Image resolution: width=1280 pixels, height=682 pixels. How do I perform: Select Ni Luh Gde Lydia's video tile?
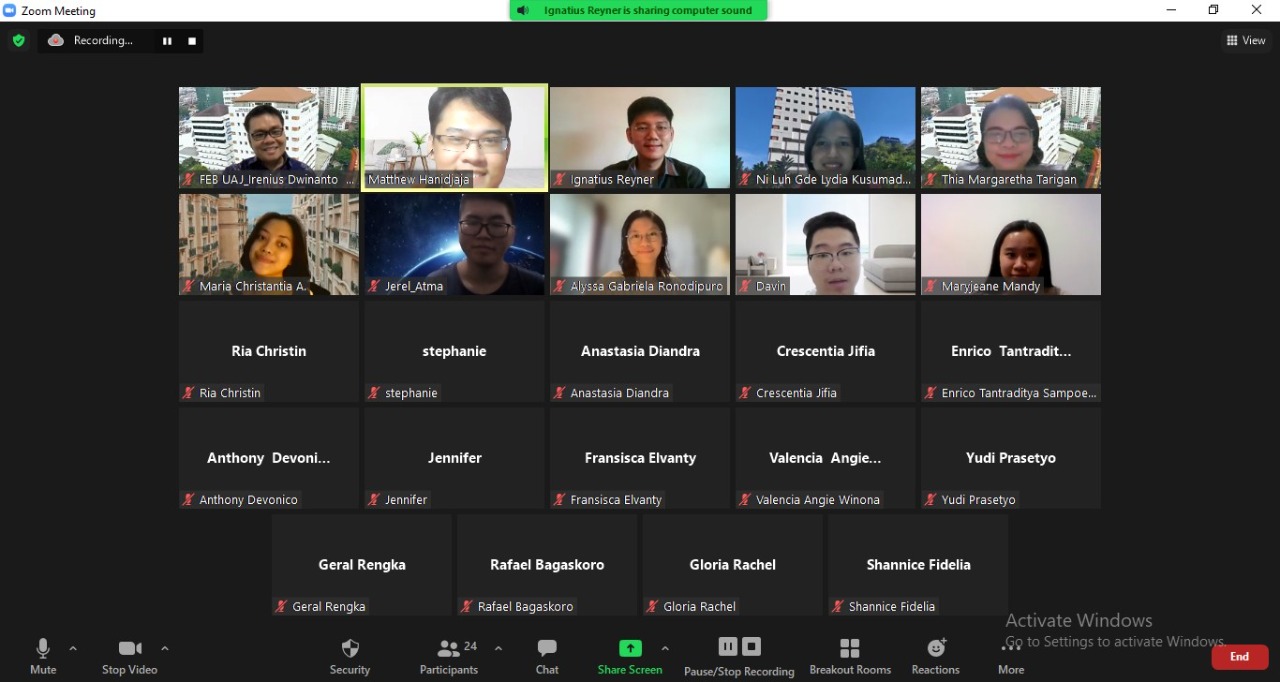tap(826, 138)
